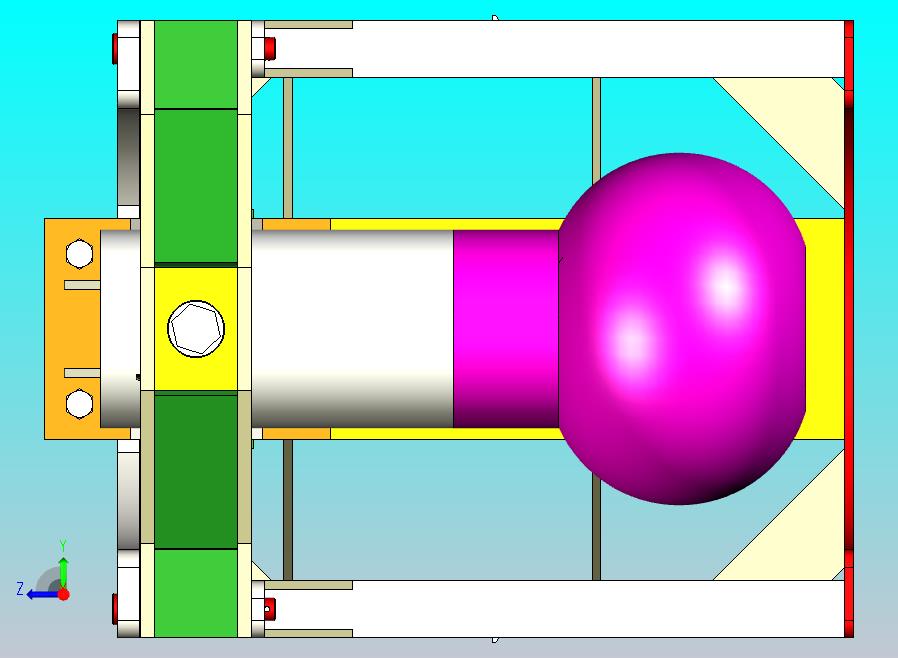Select the red bolt head at the bottom-left corner
The image size is (898, 658).
[x=115, y=609]
